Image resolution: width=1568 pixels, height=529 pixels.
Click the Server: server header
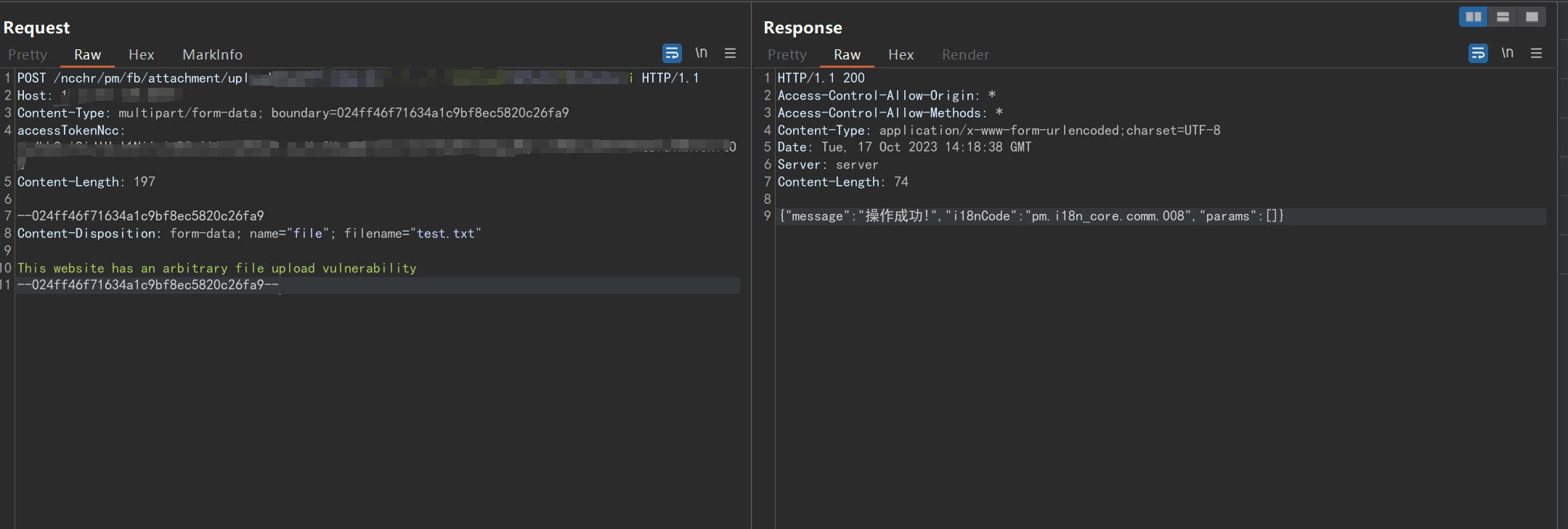click(x=828, y=164)
